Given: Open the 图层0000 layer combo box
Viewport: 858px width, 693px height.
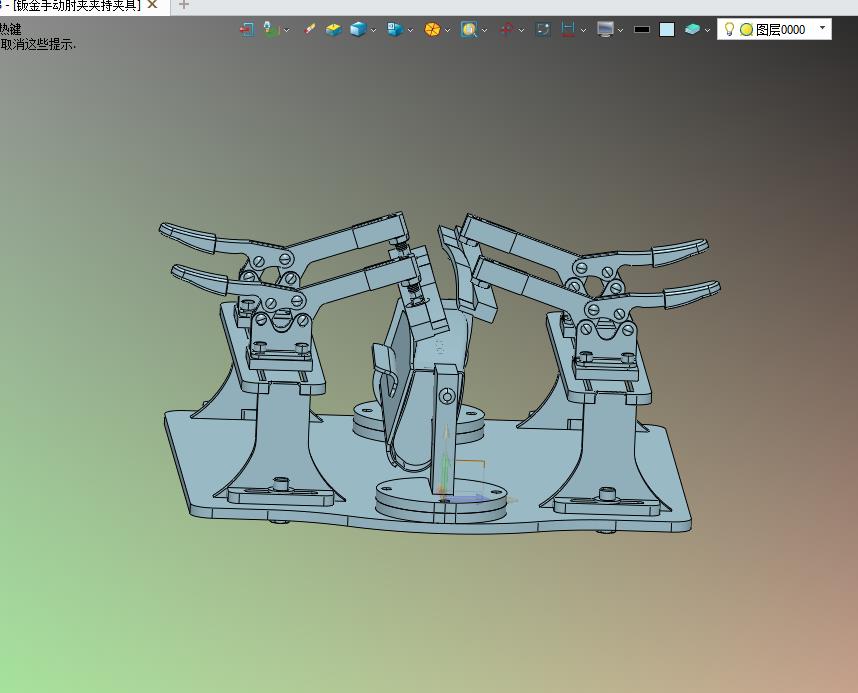Looking at the screenshot, I should coord(774,29).
